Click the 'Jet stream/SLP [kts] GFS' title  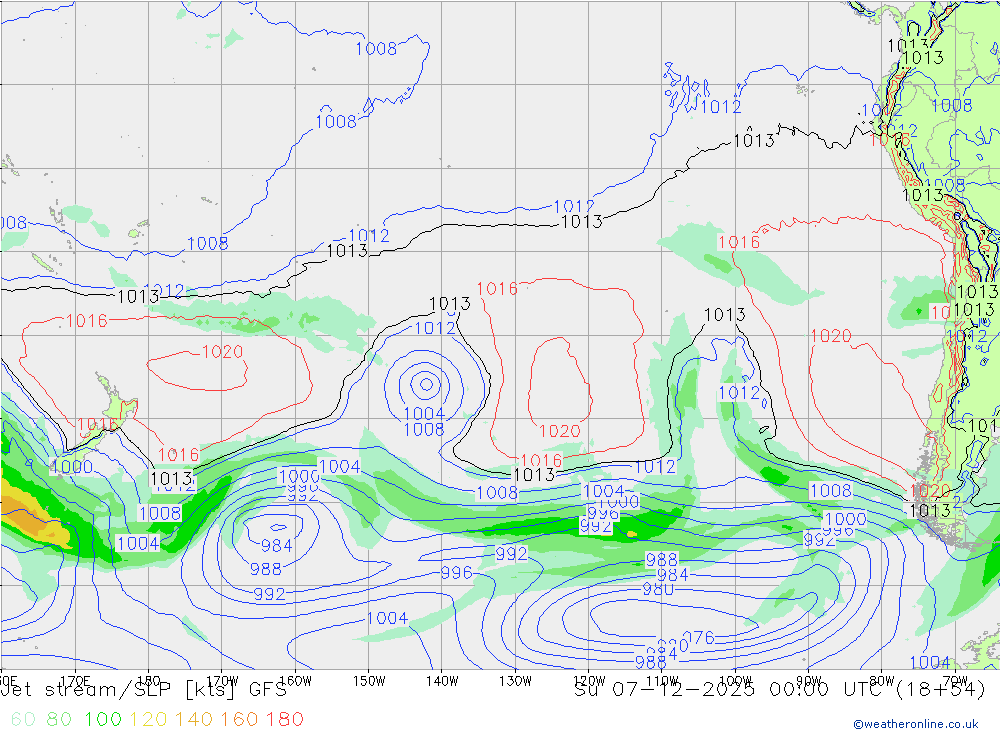click(x=144, y=690)
